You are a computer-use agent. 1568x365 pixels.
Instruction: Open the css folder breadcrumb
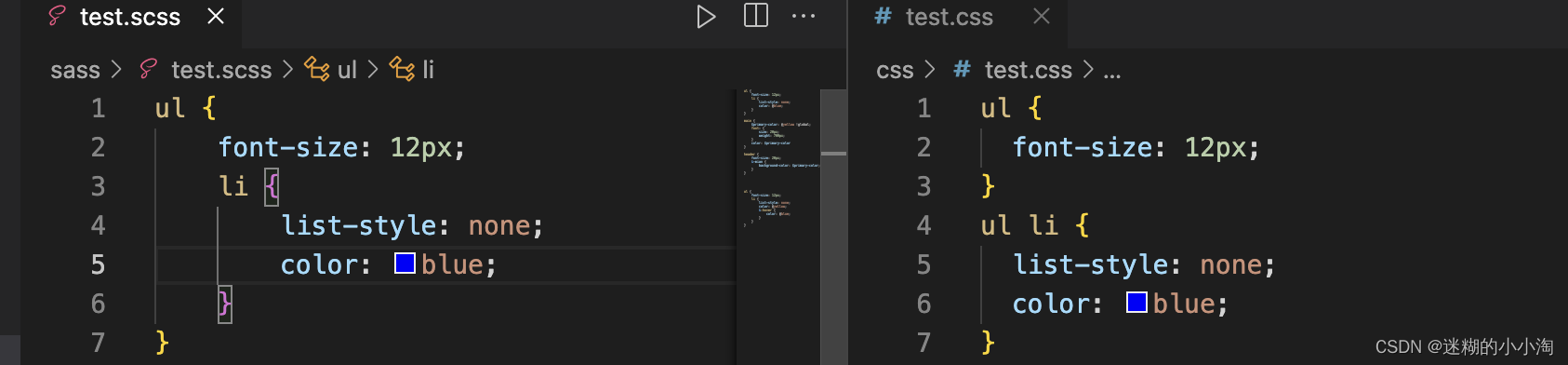click(x=895, y=70)
